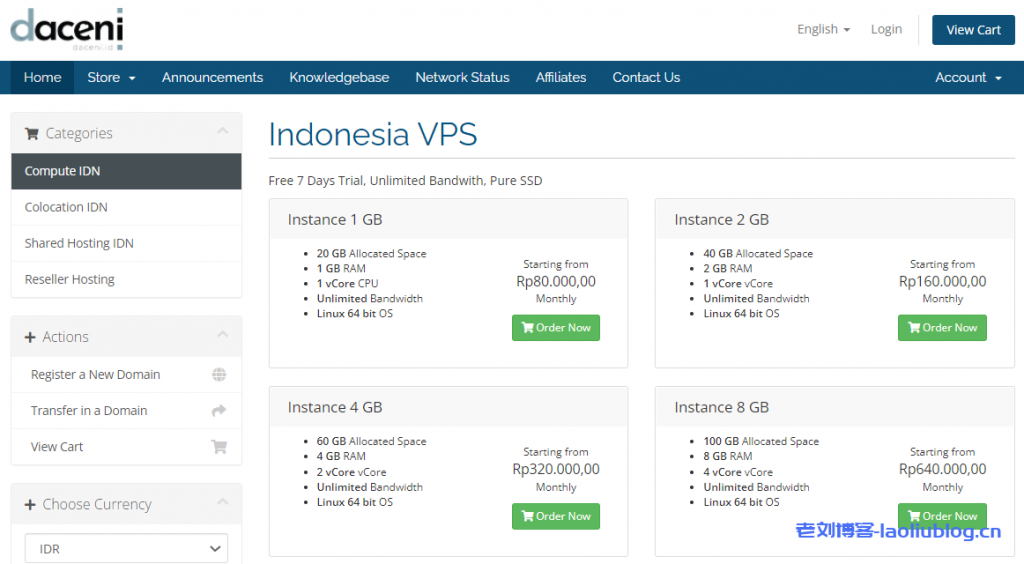Click the shopping cart icon in Categories header
The height and width of the screenshot is (564, 1024).
click(x=31, y=134)
